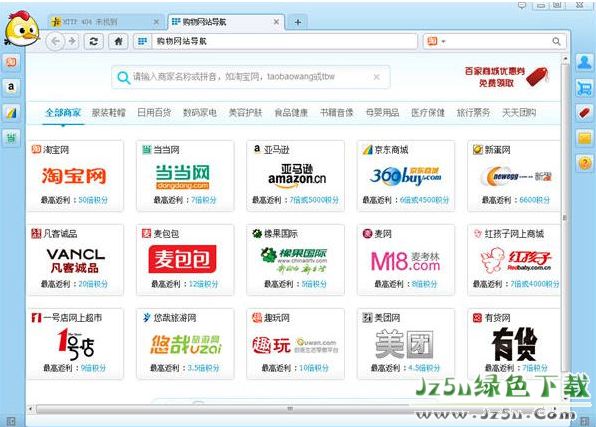Open the 百家商城优惠券 免费领取 coupon link
Image resolution: width=596 pixels, height=427 pixels.
[x=506, y=76]
